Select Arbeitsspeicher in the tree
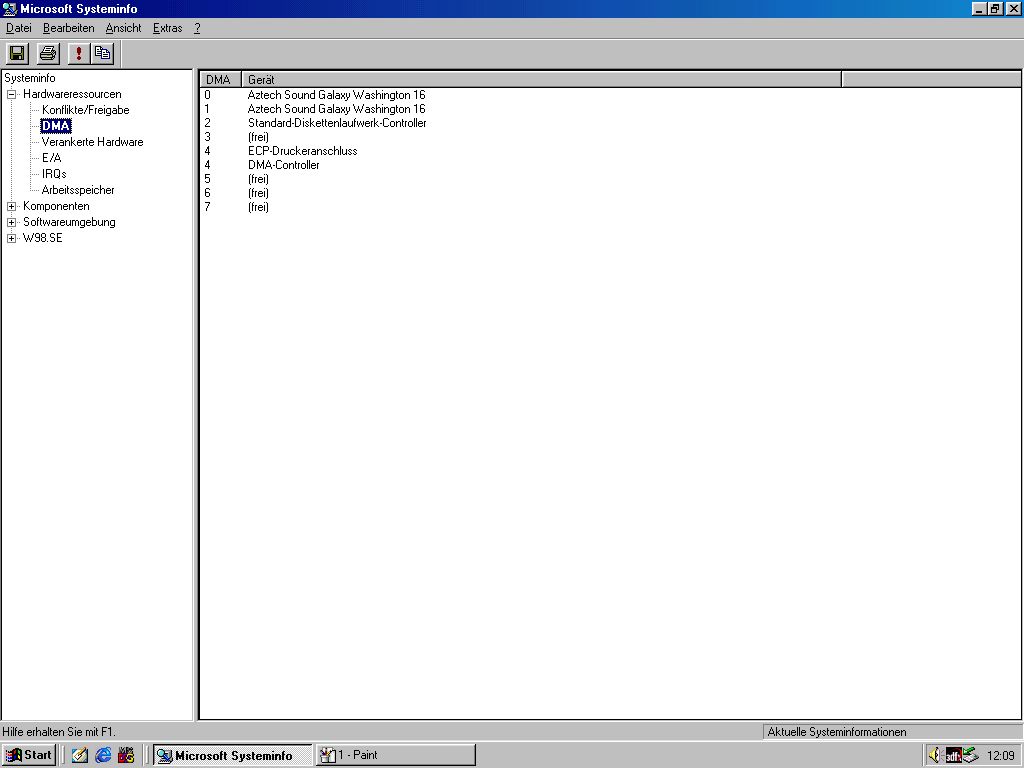This screenshot has width=1024, height=768. point(78,190)
